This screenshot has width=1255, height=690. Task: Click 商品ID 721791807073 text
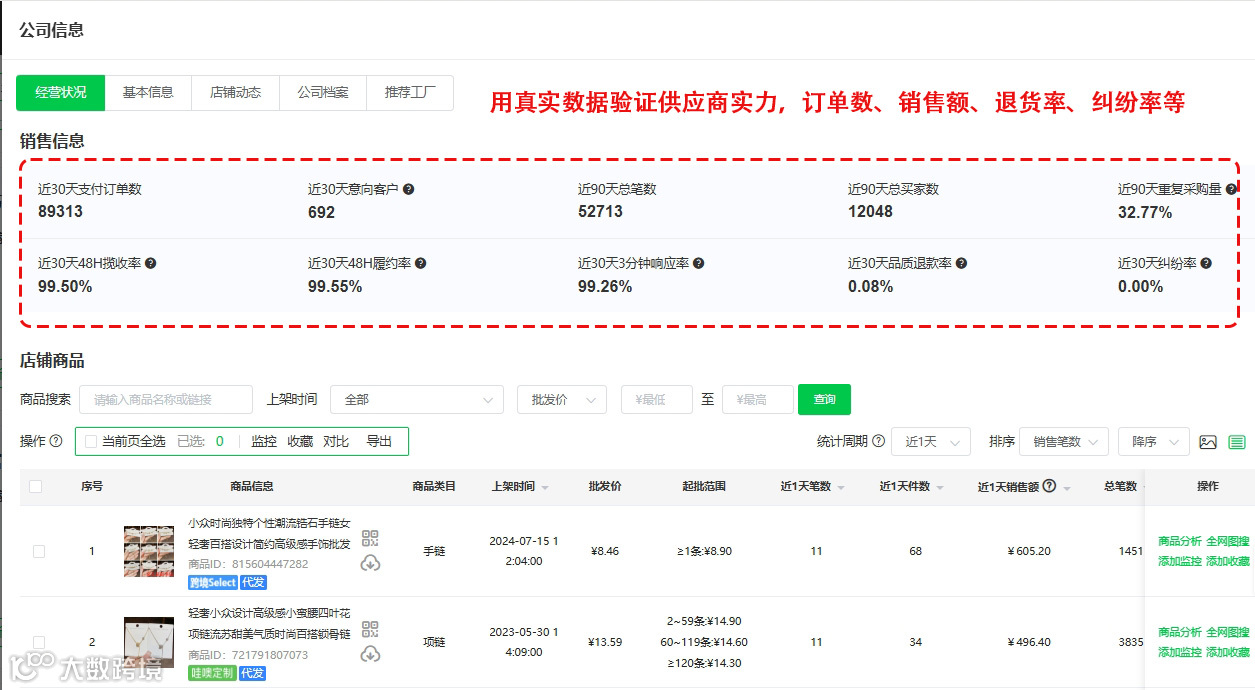[x=248, y=655]
